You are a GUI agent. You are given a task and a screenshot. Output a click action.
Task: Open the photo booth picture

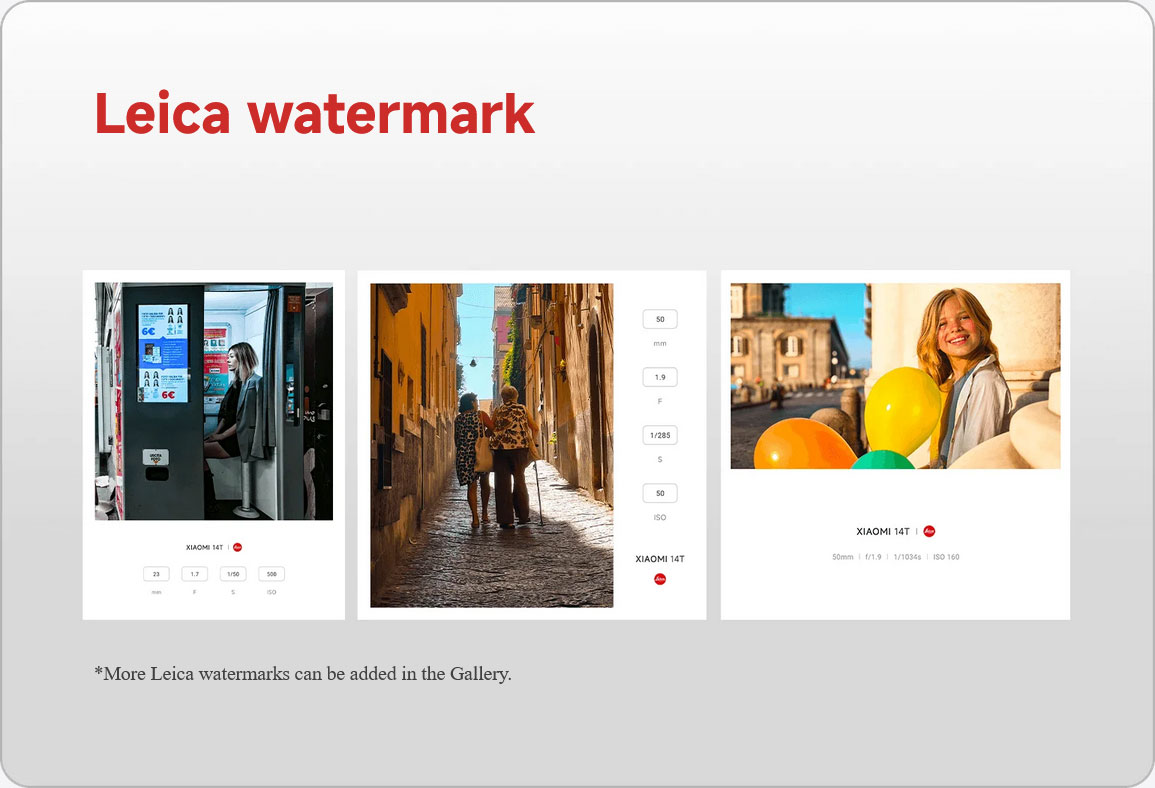point(214,401)
